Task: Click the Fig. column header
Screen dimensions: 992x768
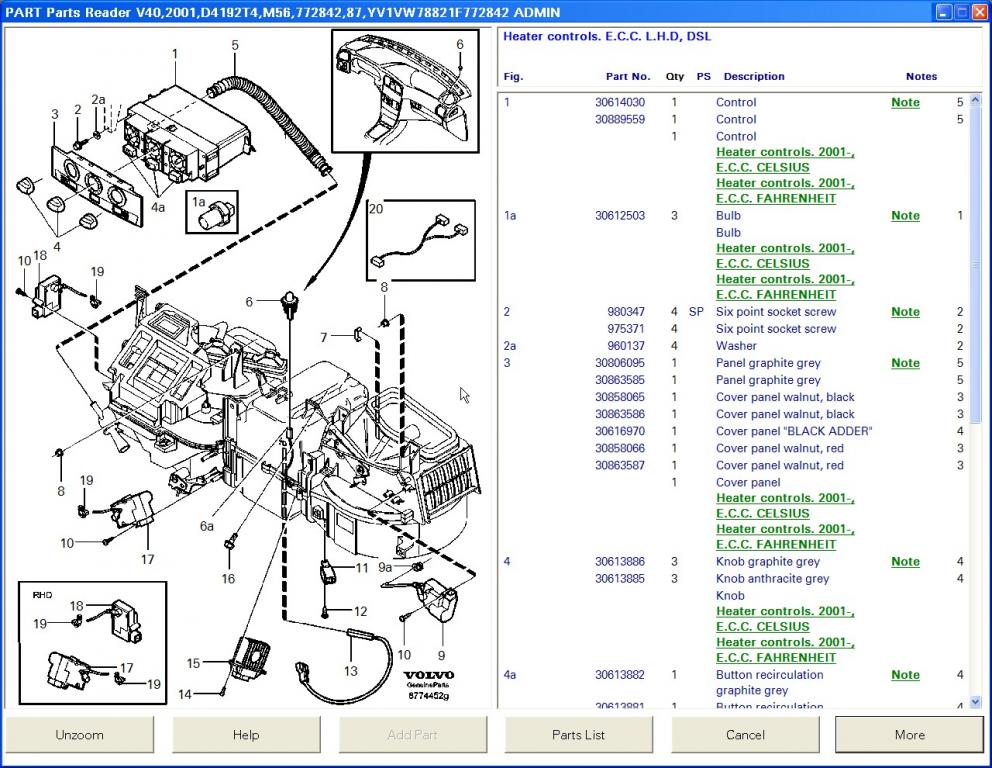Action: coord(513,77)
